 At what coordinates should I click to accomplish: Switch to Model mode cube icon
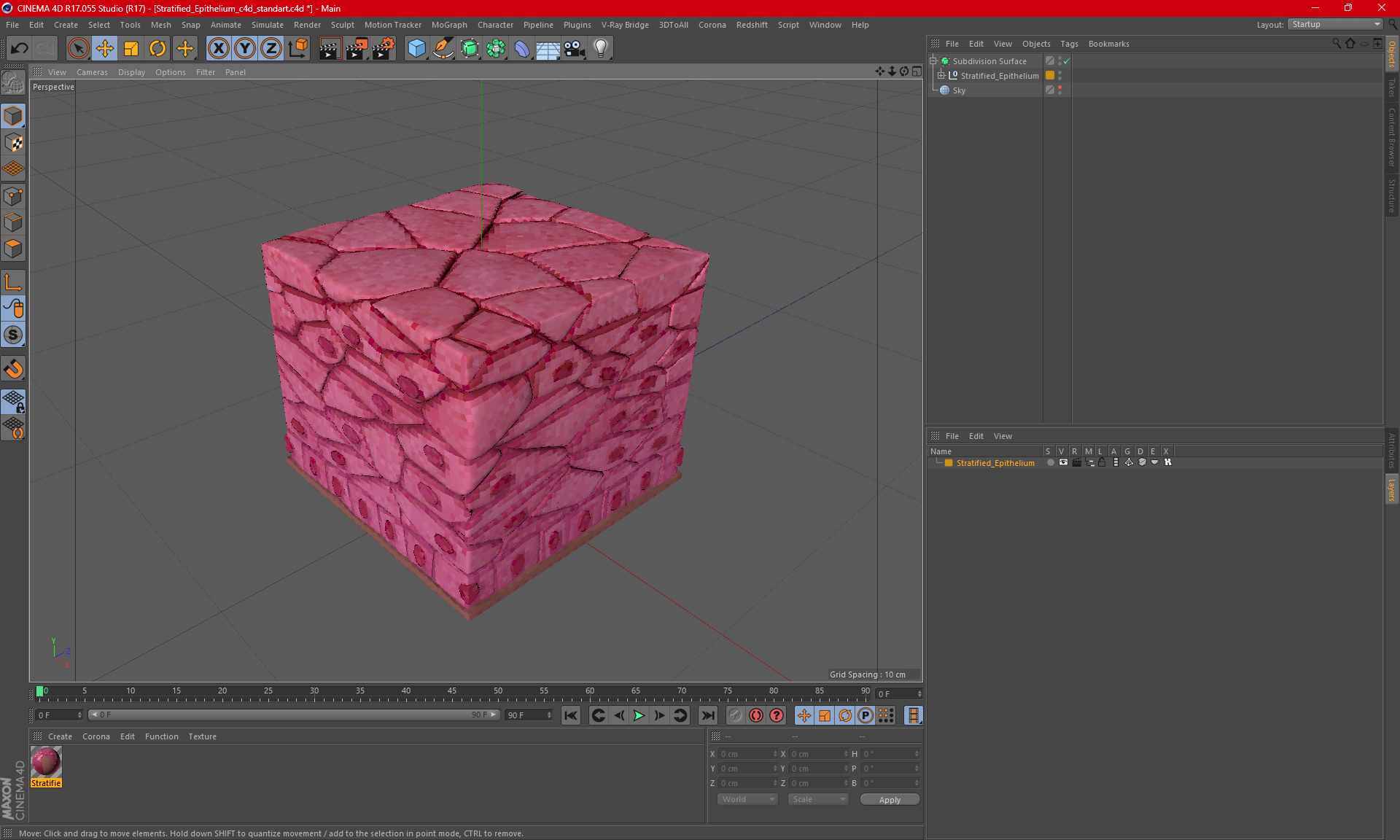click(13, 116)
